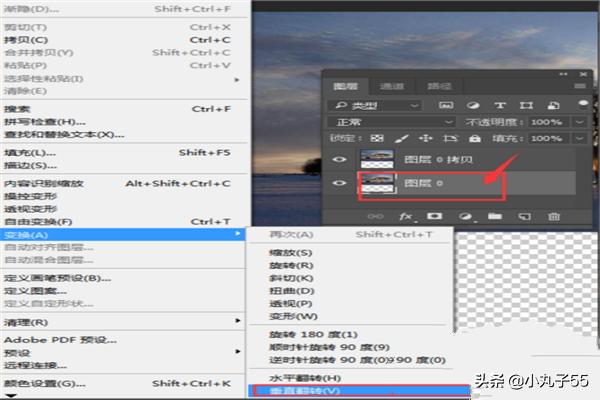Choose 内容识别缩放 menu item
Viewport: 600px width, 400px height.
[122, 183]
